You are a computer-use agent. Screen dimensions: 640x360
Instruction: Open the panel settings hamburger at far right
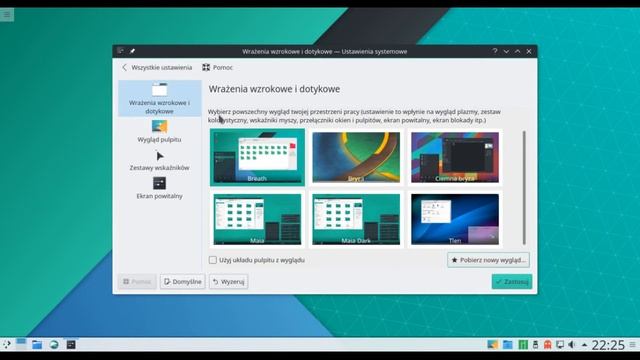[x=633, y=345]
